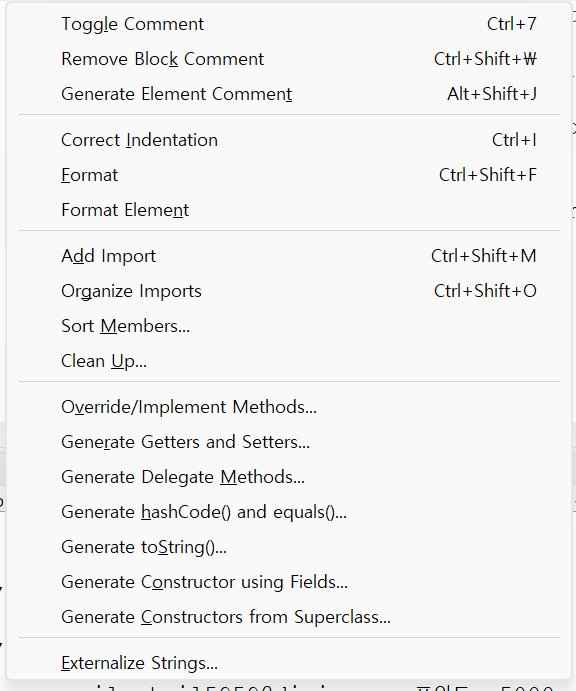Image resolution: width=576 pixels, height=691 pixels.
Task: Click Format Element entry
Action: pos(289,210)
